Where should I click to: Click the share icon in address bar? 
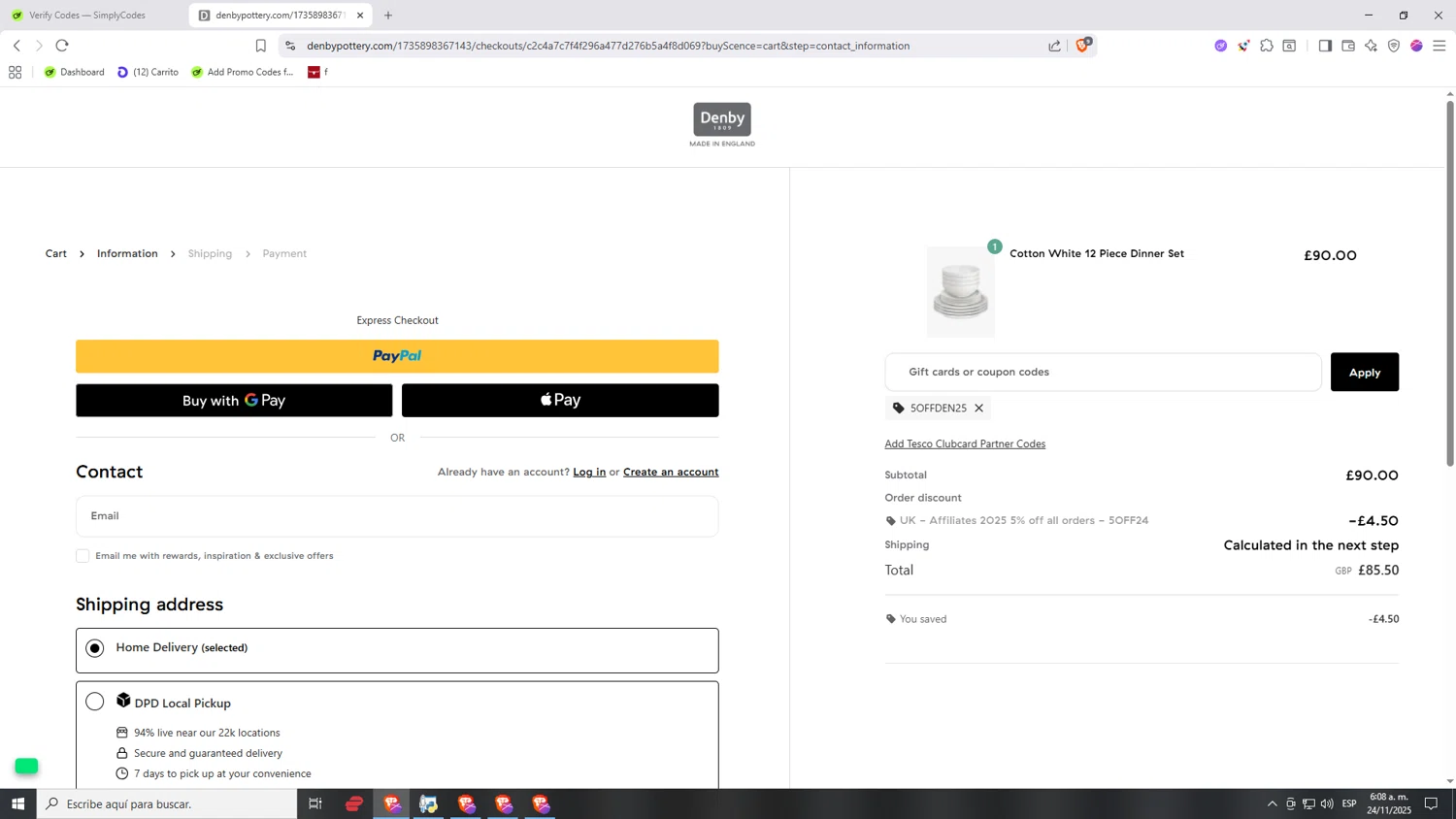[1054, 46]
